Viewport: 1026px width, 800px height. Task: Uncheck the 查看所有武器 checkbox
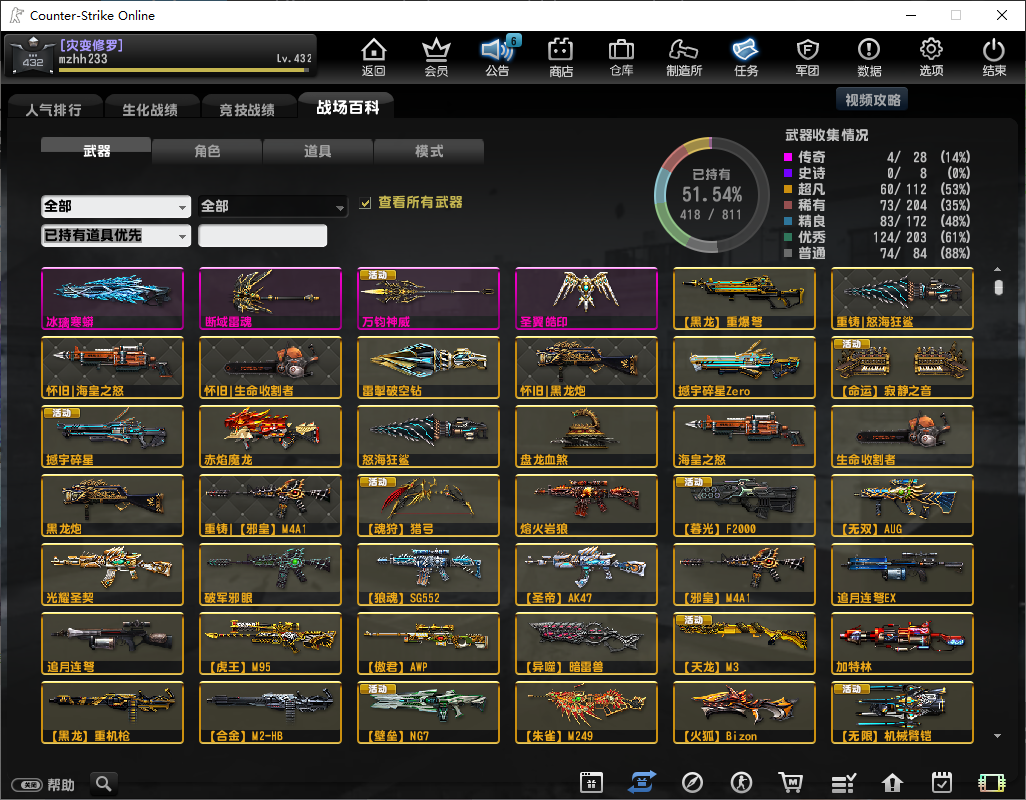coord(366,203)
